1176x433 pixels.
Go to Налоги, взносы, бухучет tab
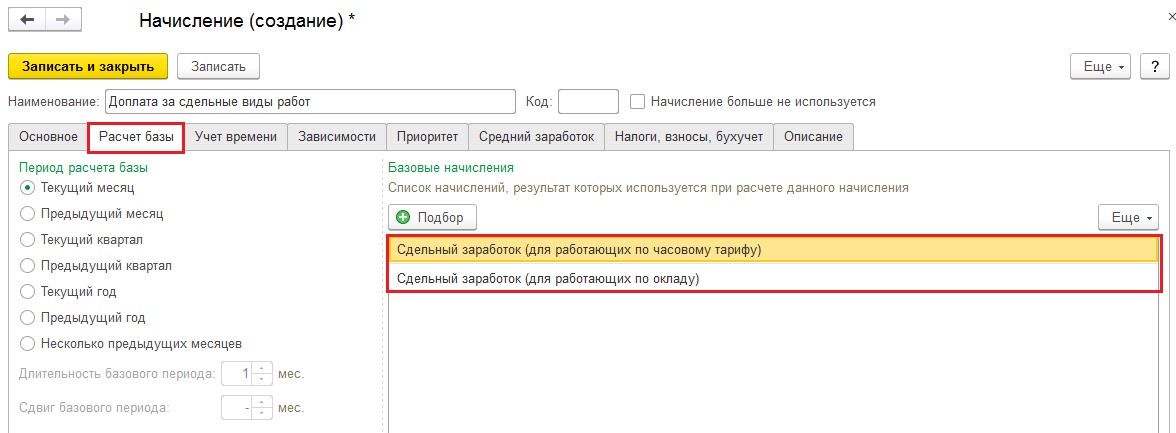click(x=688, y=137)
